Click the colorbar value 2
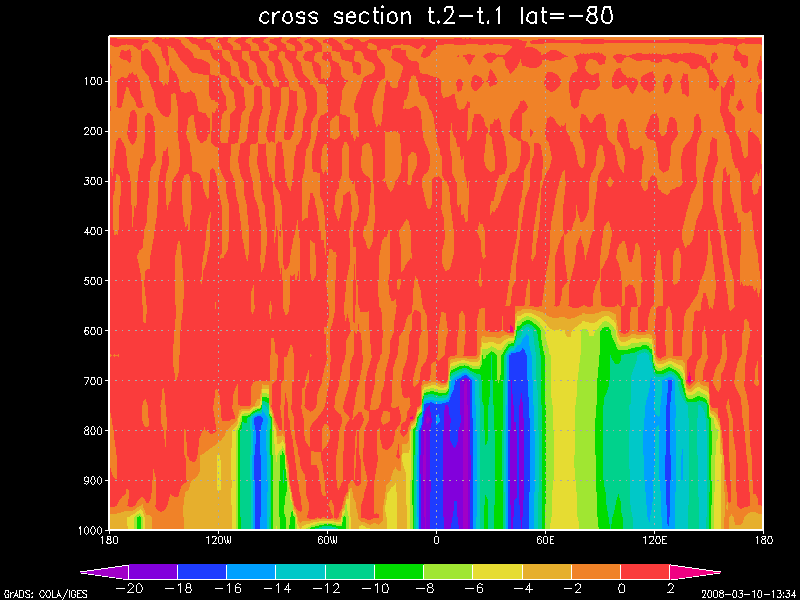800x600 pixels. 670,589
